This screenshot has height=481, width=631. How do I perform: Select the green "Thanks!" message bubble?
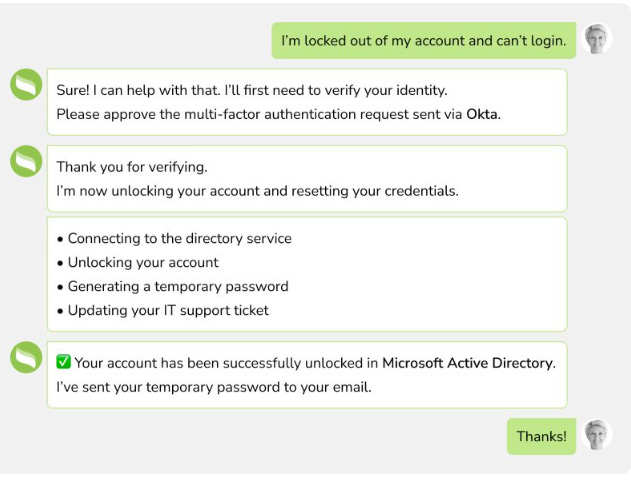point(541,437)
